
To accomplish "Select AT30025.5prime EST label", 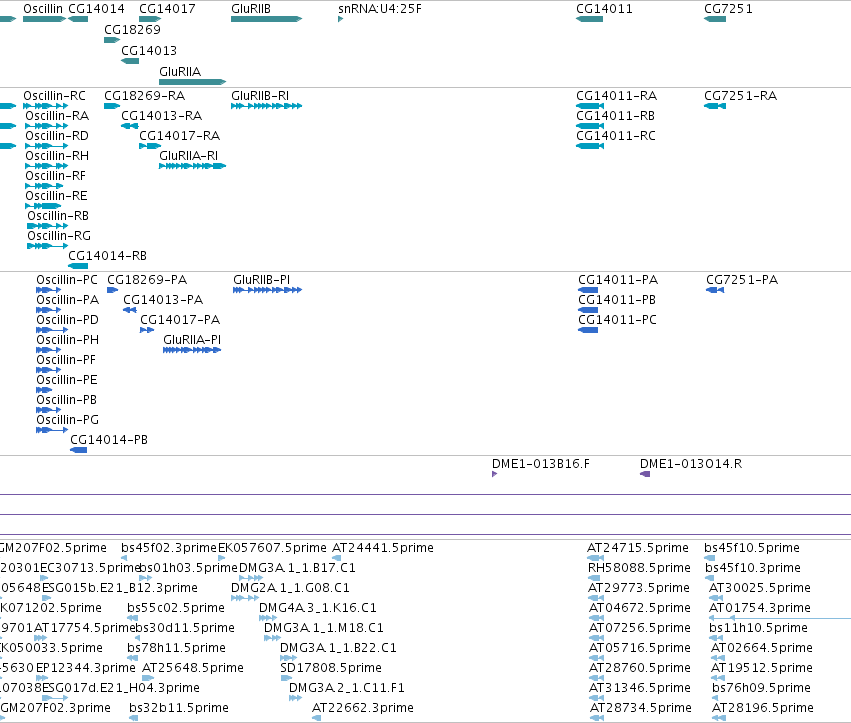I will tap(760, 588).
